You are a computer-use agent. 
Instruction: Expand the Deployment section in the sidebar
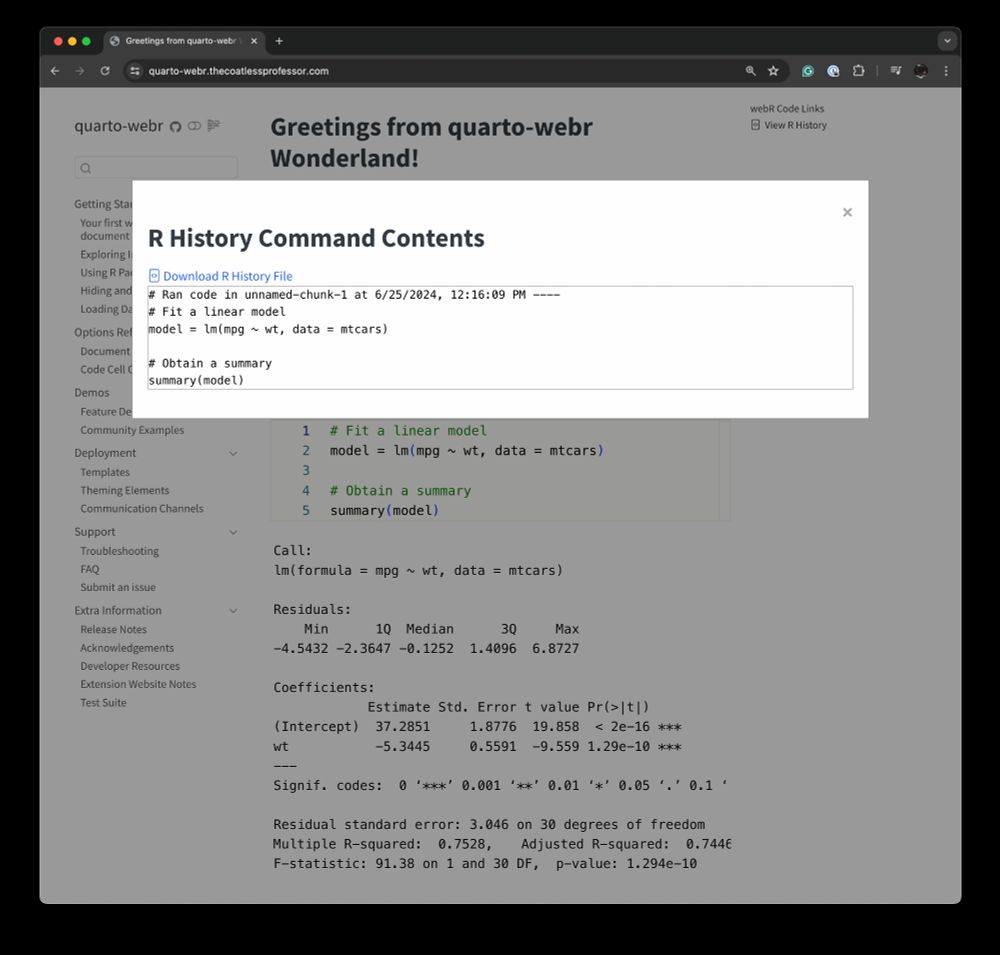233,453
